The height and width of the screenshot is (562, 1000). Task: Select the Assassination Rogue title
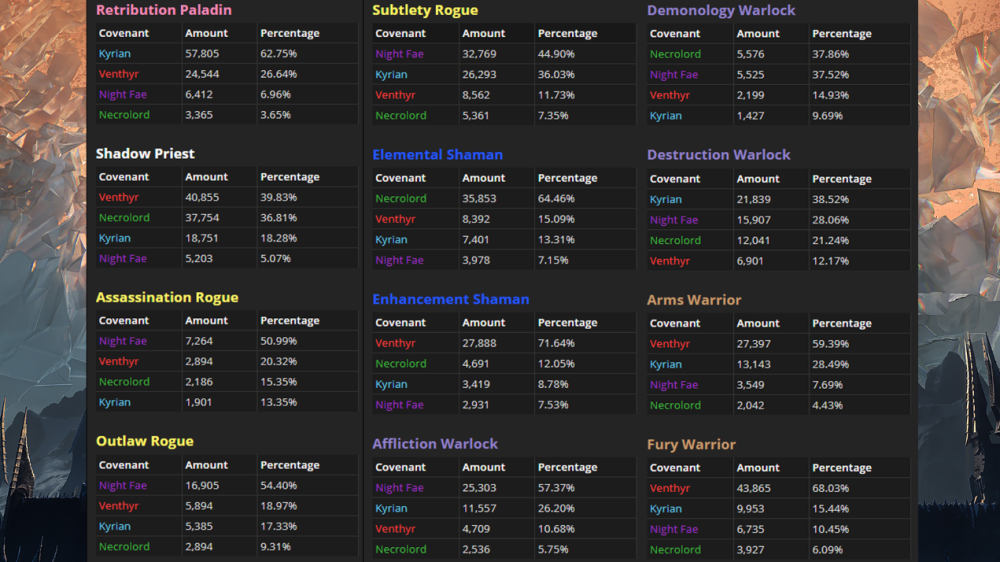(x=167, y=298)
